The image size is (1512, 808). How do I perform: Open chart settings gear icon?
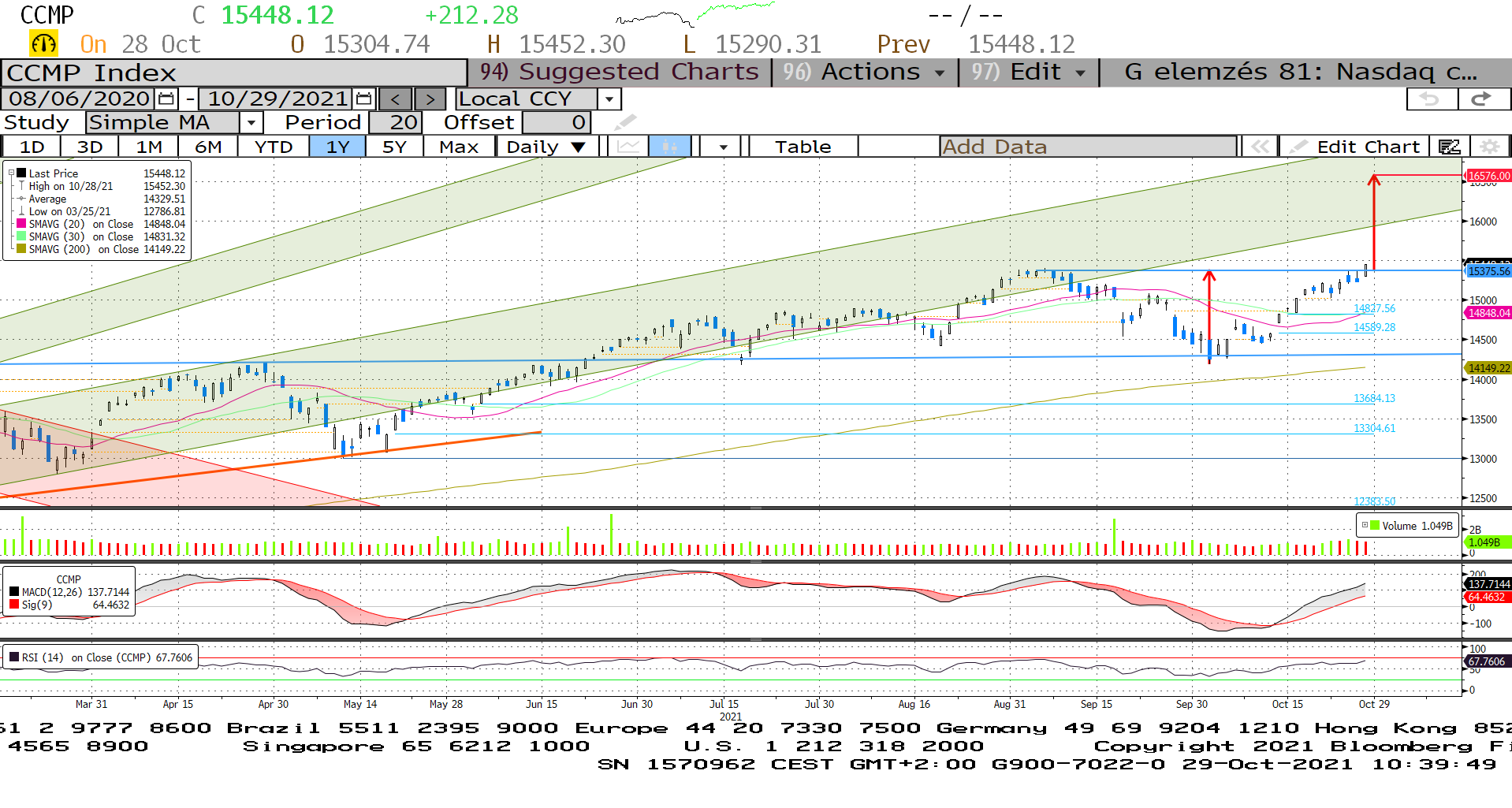coord(1489,147)
